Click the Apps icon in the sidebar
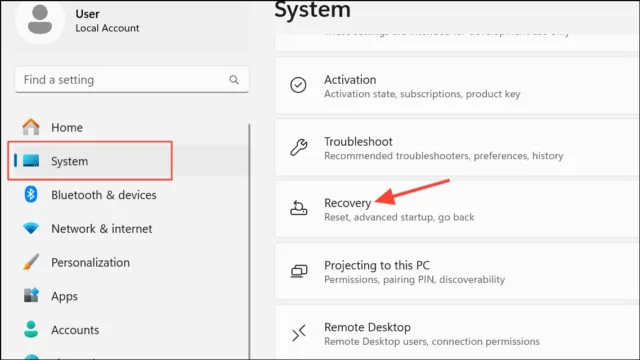The image size is (640, 360). click(31, 296)
